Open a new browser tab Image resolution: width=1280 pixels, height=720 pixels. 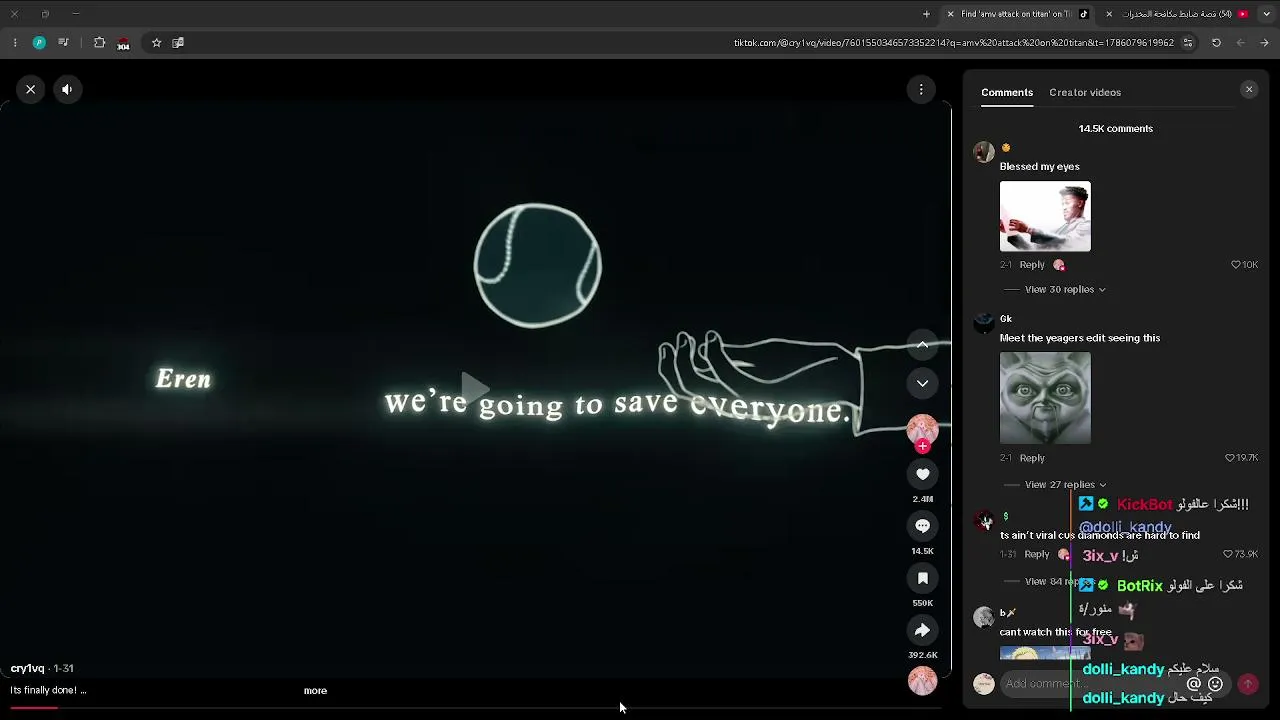point(926,14)
